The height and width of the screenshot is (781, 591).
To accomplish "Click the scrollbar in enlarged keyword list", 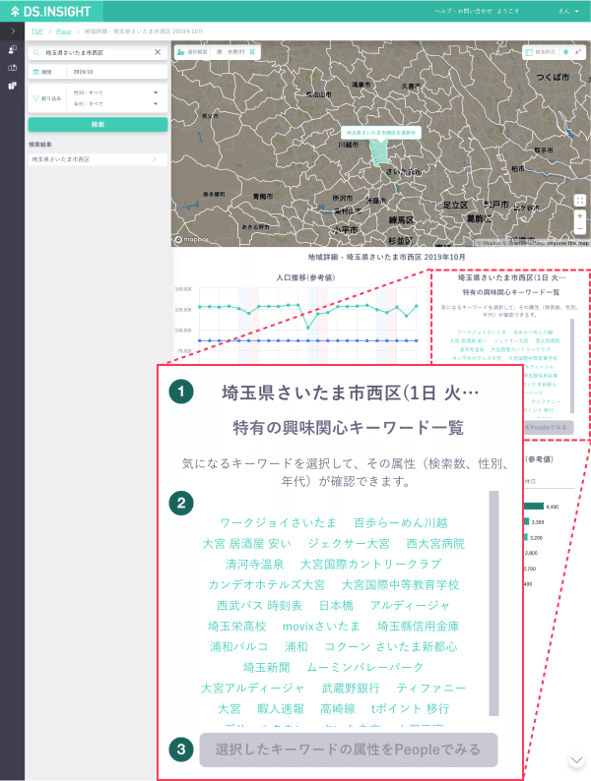I will (494, 603).
